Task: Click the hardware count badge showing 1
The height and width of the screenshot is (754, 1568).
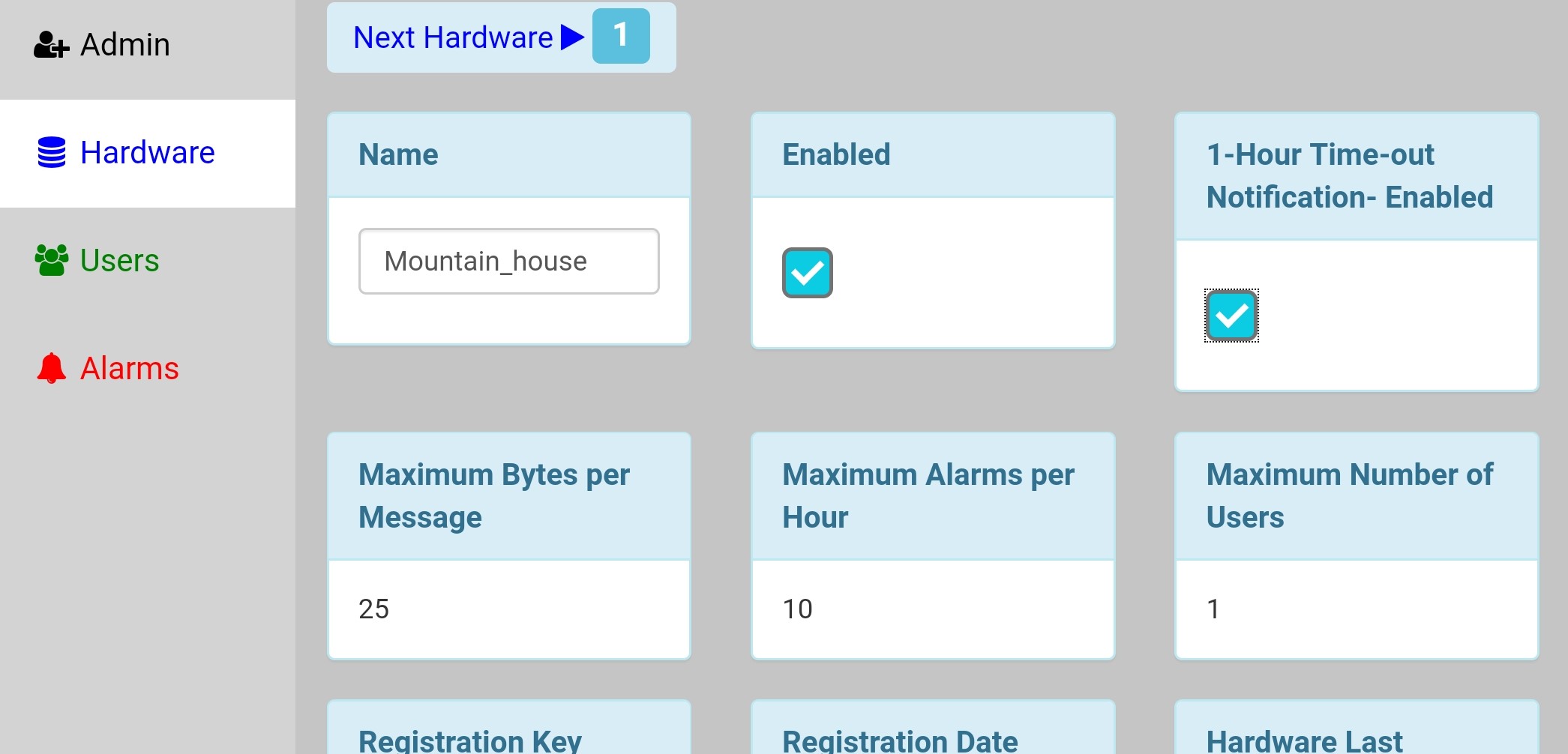Action: tap(621, 36)
